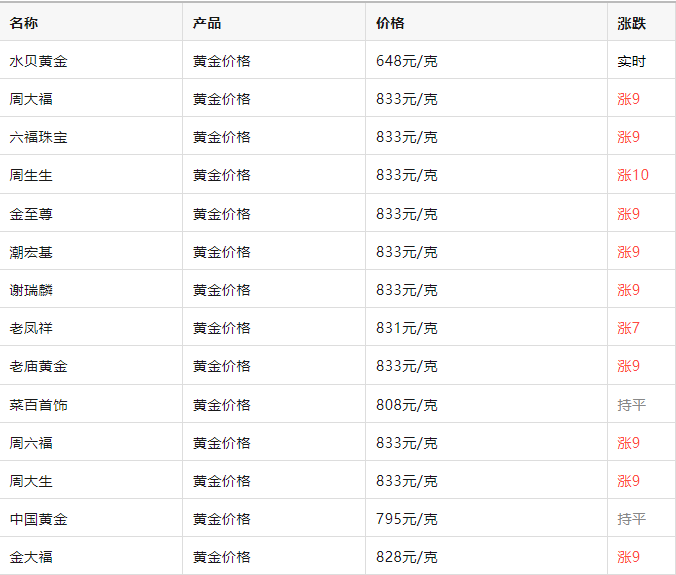
Task: Click the 老凤祥 brand name
Action: pos(31,328)
